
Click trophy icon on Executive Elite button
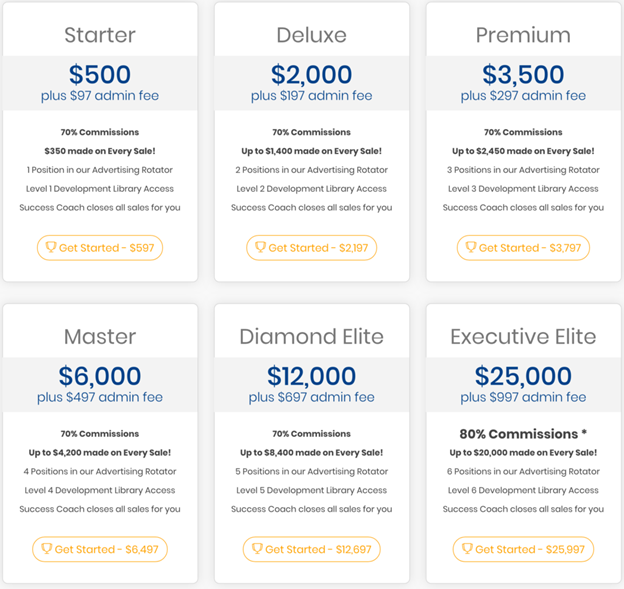[x=467, y=549]
